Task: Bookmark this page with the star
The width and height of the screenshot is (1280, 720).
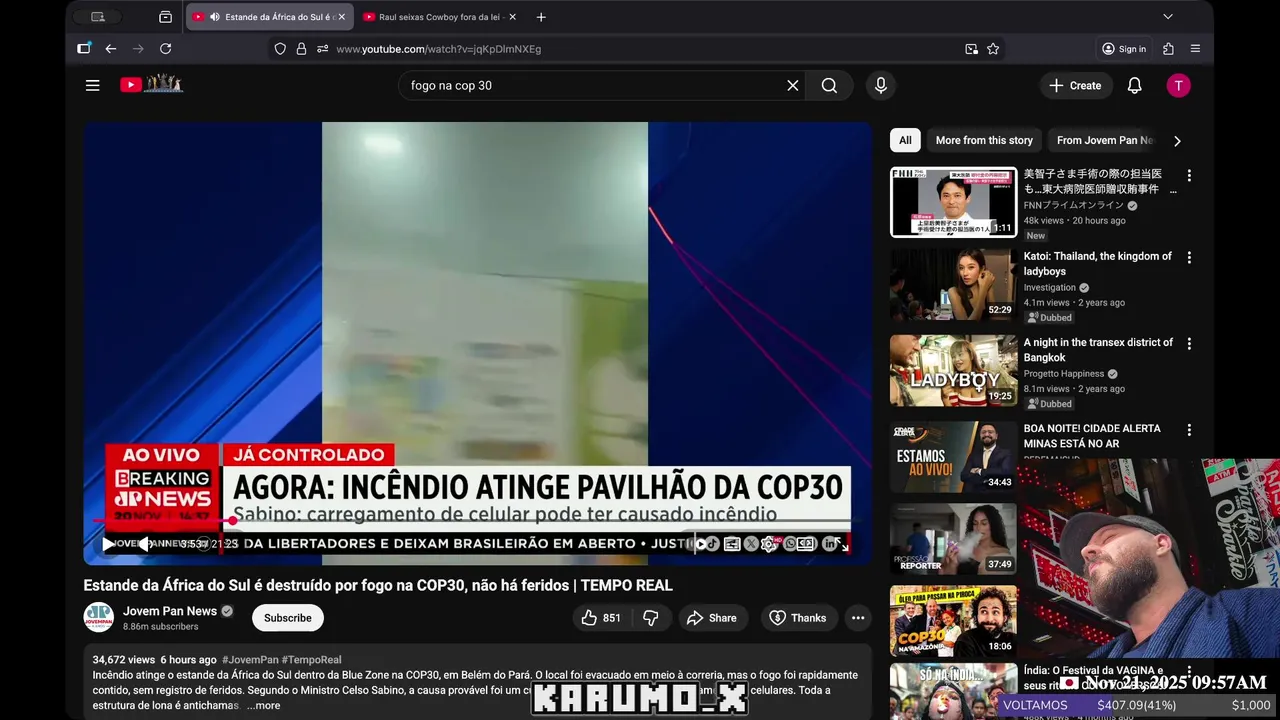Action: pos(993,48)
